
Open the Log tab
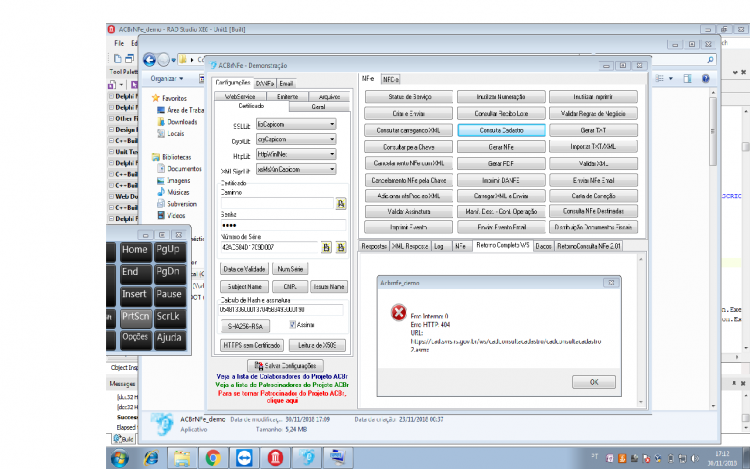(439, 246)
